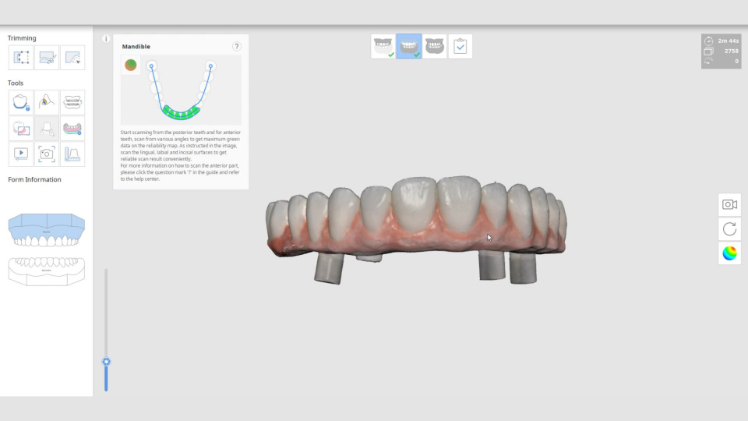
Task: Open the occlusion bite alignment tool
Action: click(x=73, y=102)
